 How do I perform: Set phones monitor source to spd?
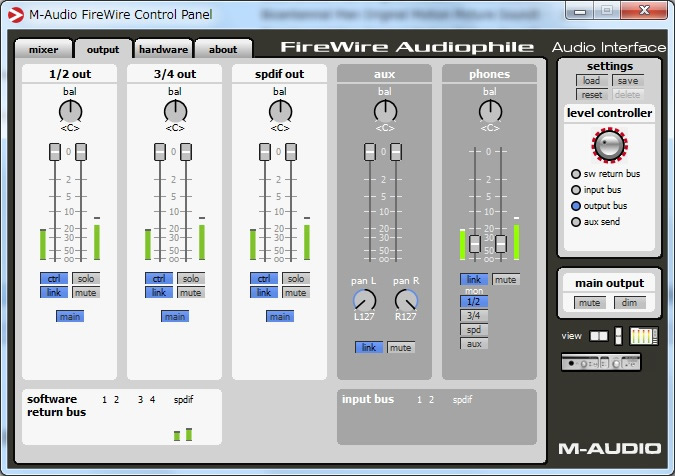[474, 330]
